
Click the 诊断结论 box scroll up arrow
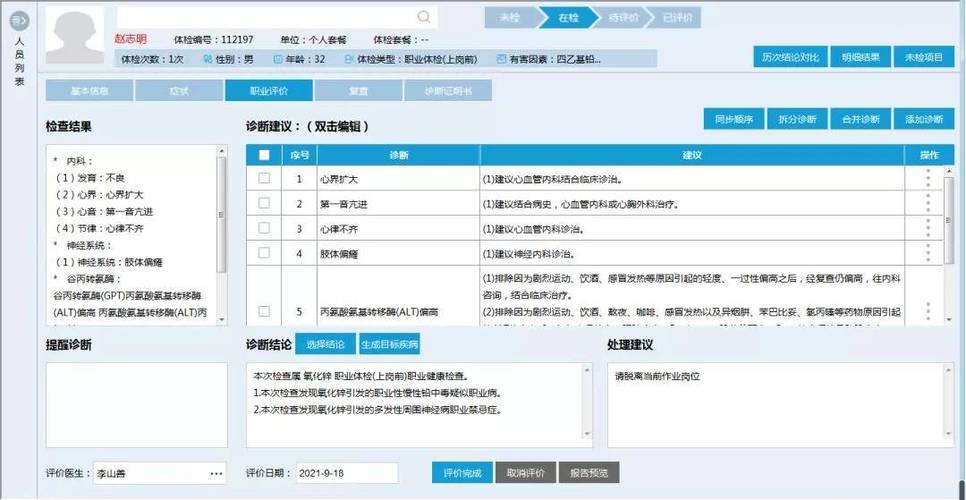point(587,369)
